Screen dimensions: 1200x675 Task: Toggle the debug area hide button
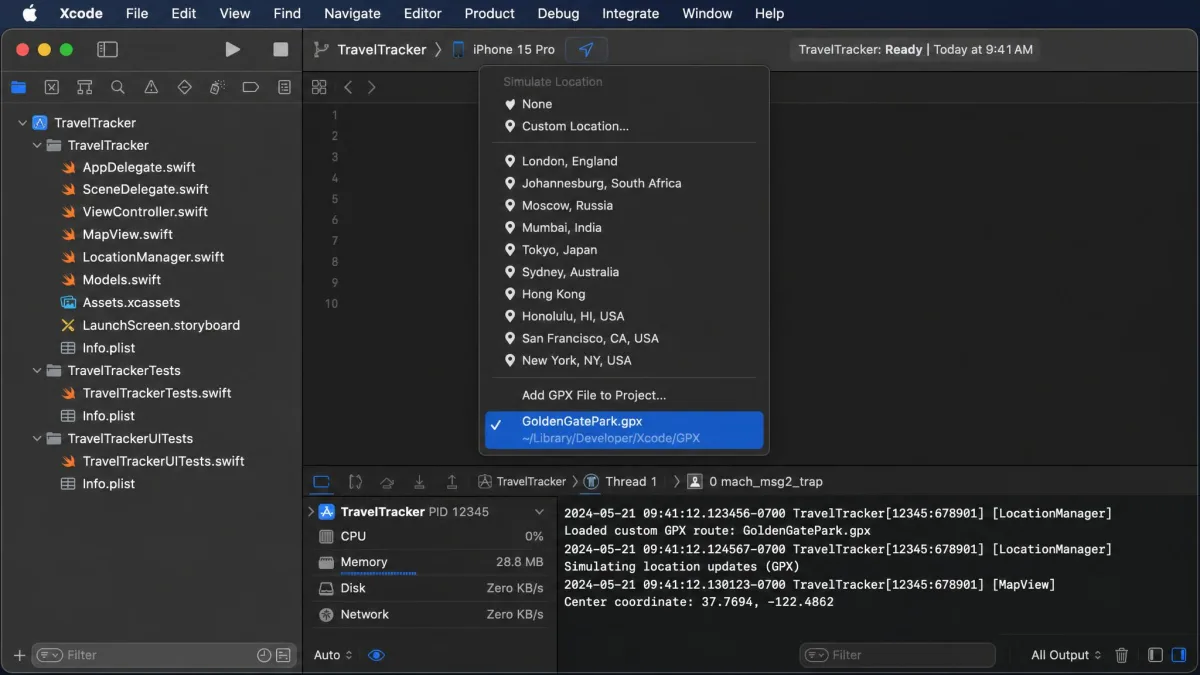[321, 482]
